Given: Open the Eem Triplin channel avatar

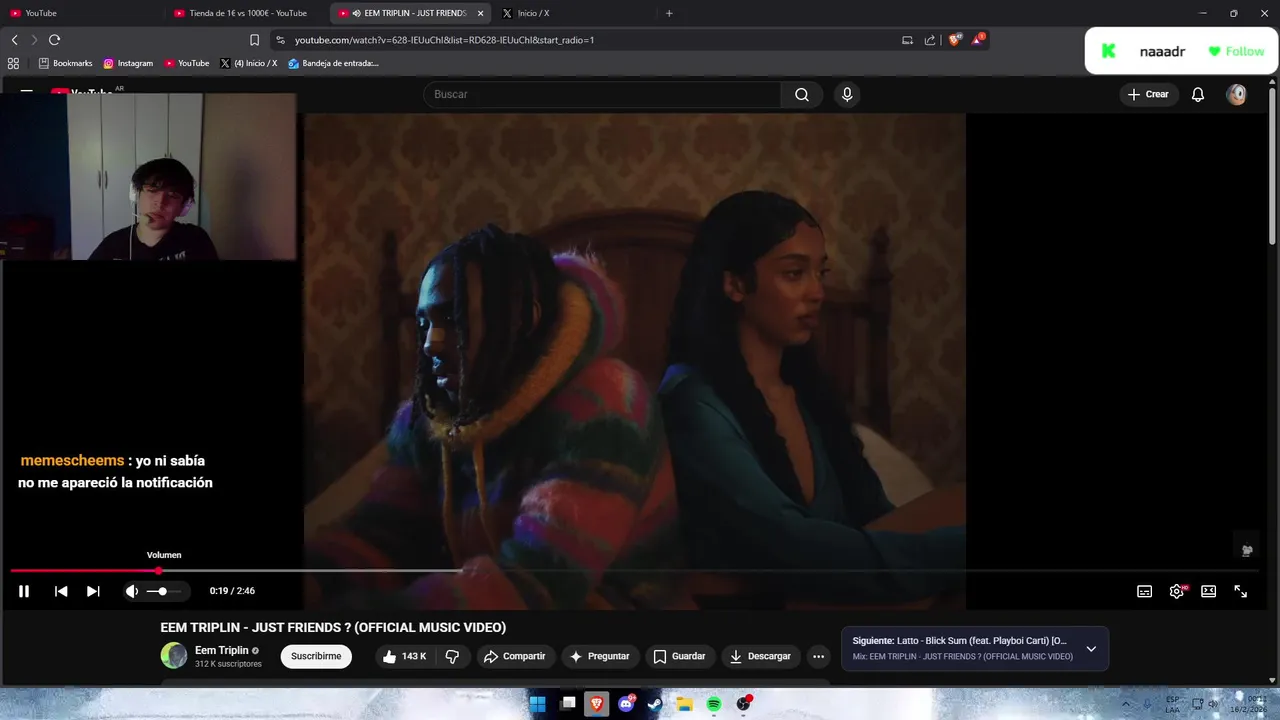Looking at the screenshot, I should point(174,656).
